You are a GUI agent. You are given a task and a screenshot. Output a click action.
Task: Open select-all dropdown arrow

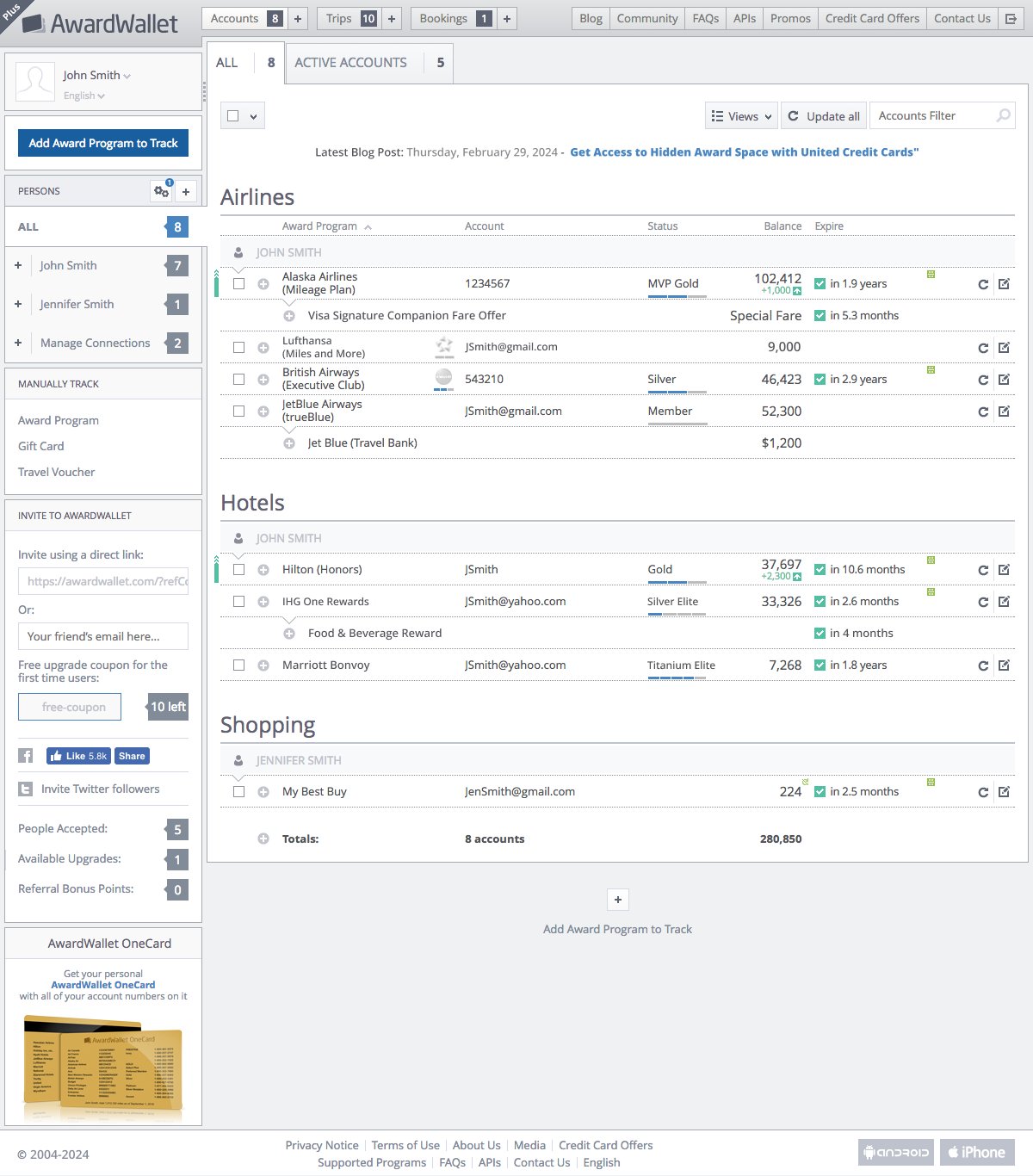(253, 117)
